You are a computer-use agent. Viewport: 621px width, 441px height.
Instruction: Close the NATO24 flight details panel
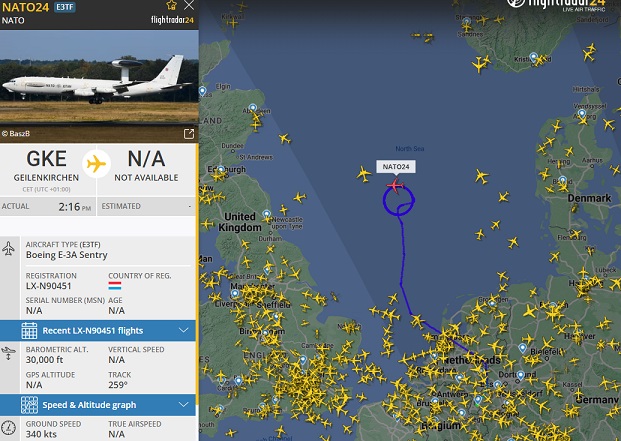coord(189,5)
